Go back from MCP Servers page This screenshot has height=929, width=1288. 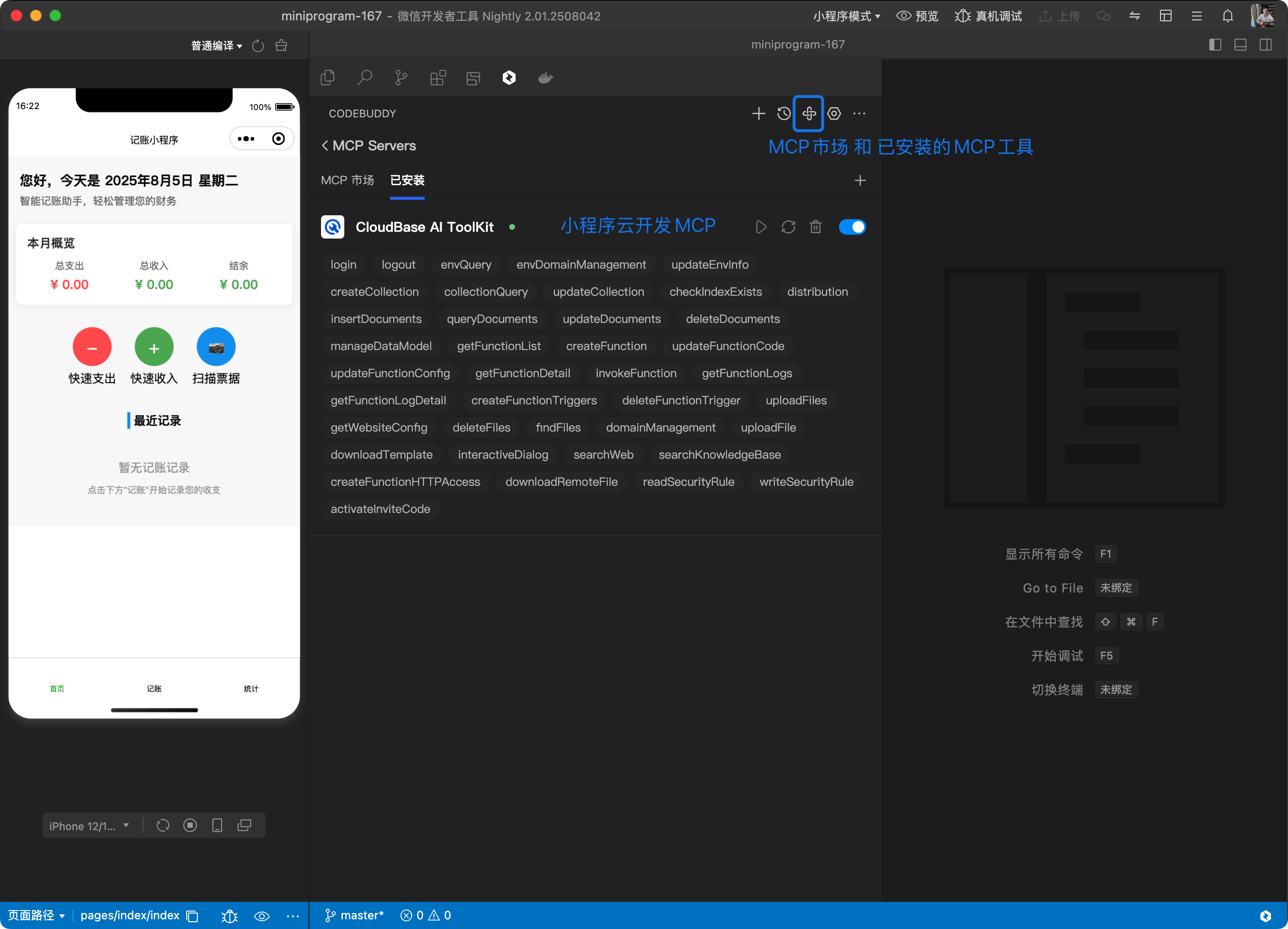click(x=325, y=146)
